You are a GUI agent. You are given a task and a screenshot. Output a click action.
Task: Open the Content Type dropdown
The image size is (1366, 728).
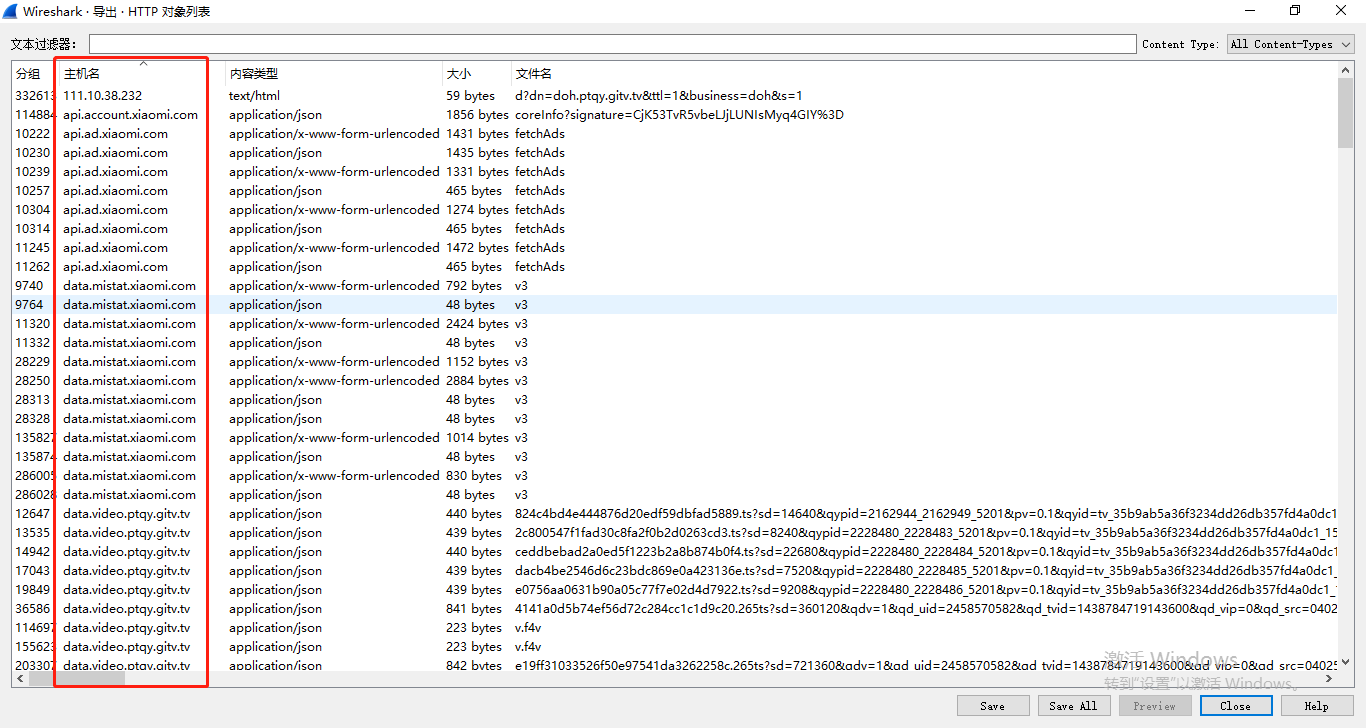[x=1290, y=44]
